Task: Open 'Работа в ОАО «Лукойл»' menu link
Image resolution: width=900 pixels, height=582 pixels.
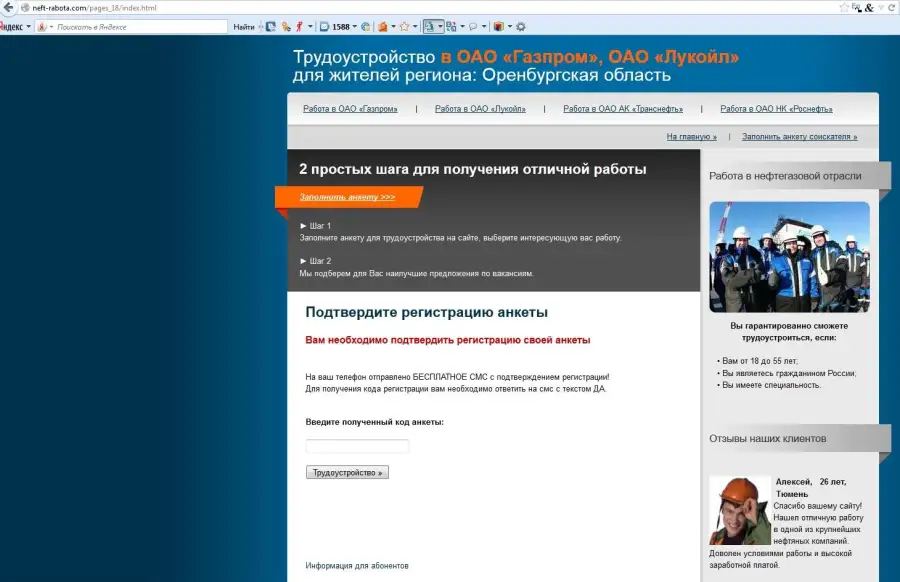Action: (x=480, y=108)
